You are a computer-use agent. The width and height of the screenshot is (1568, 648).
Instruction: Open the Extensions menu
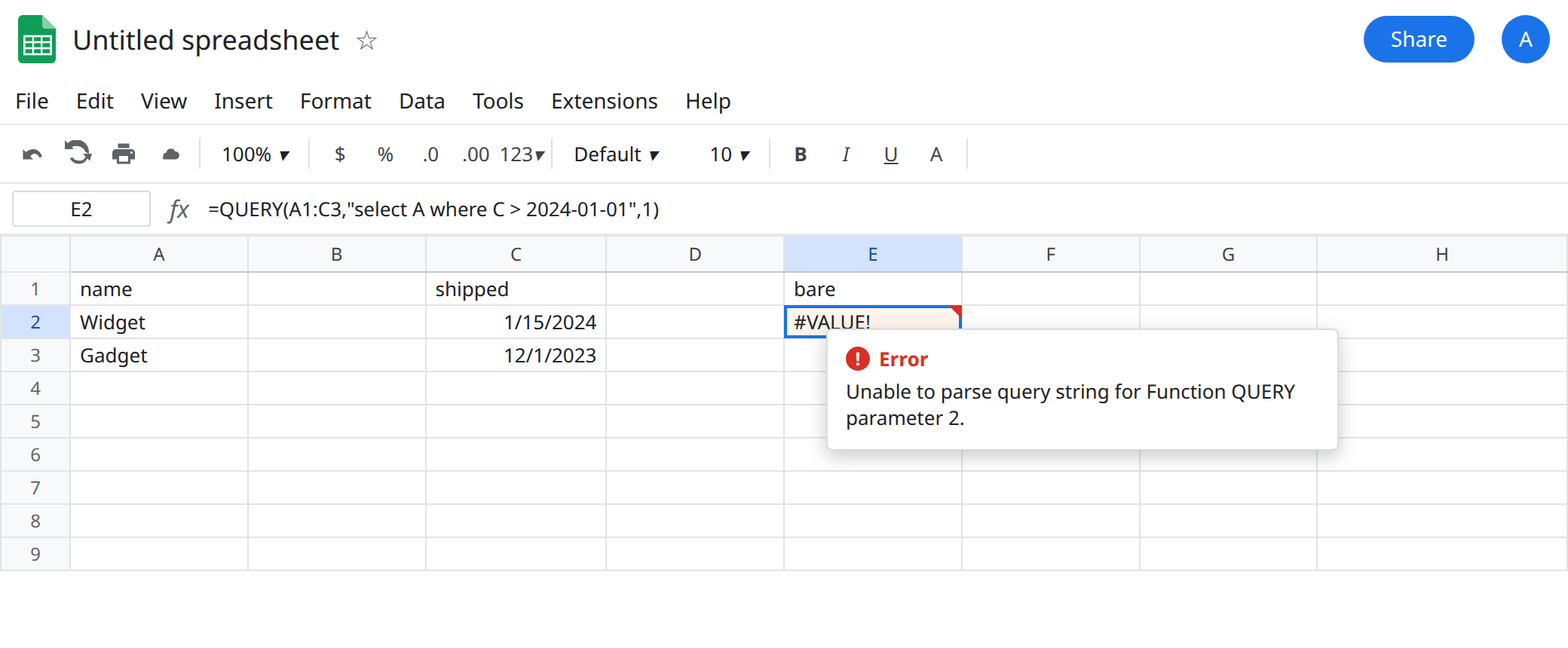click(x=605, y=101)
